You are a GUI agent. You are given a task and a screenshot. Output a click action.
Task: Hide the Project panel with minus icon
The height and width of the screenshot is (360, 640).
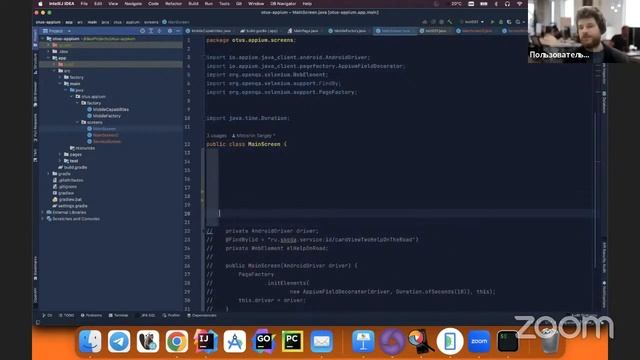coord(178,31)
